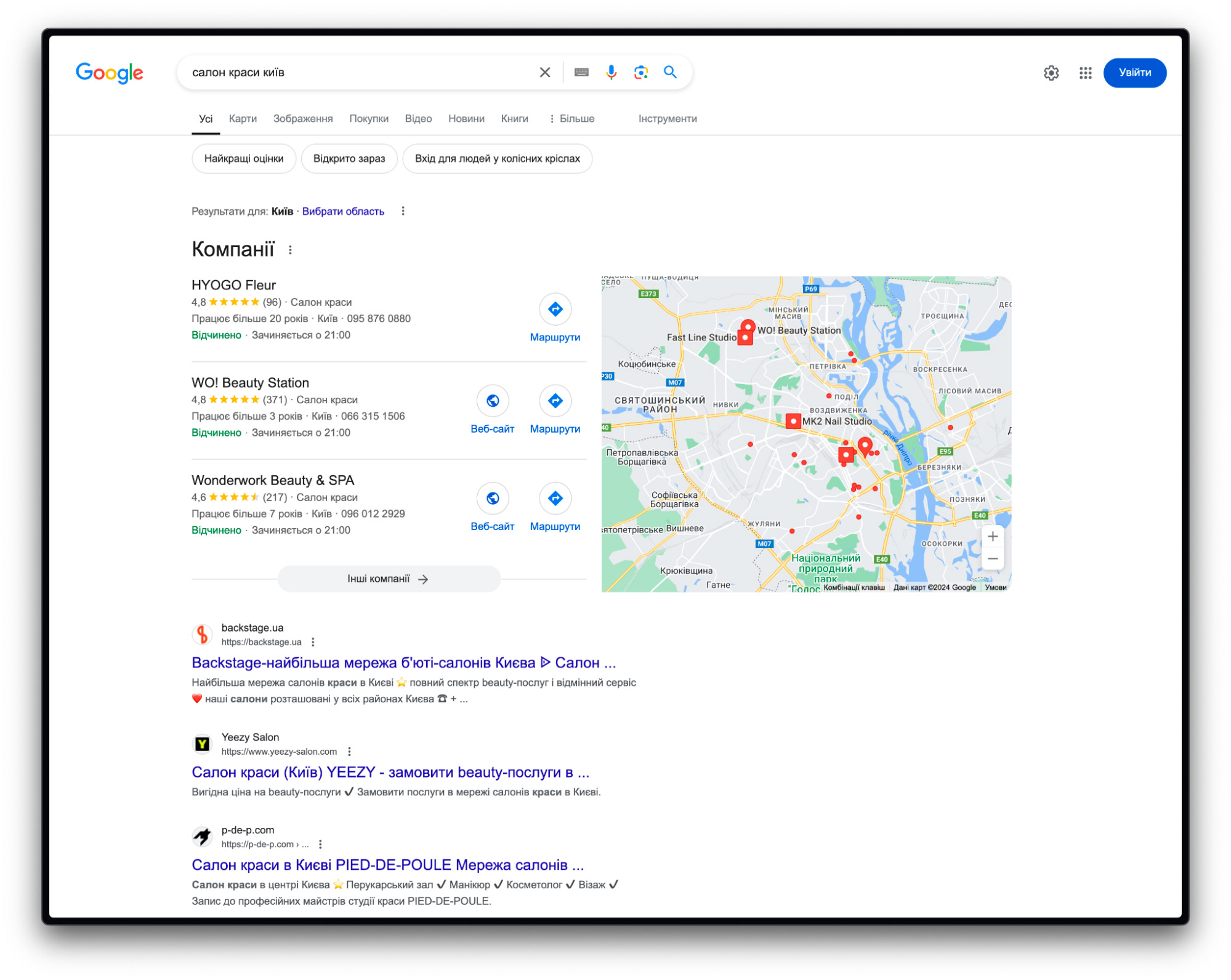The image size is (1231, 980).
Task: Expand the Більше menu
Action: pyautogui.click(x=571, y=119)
